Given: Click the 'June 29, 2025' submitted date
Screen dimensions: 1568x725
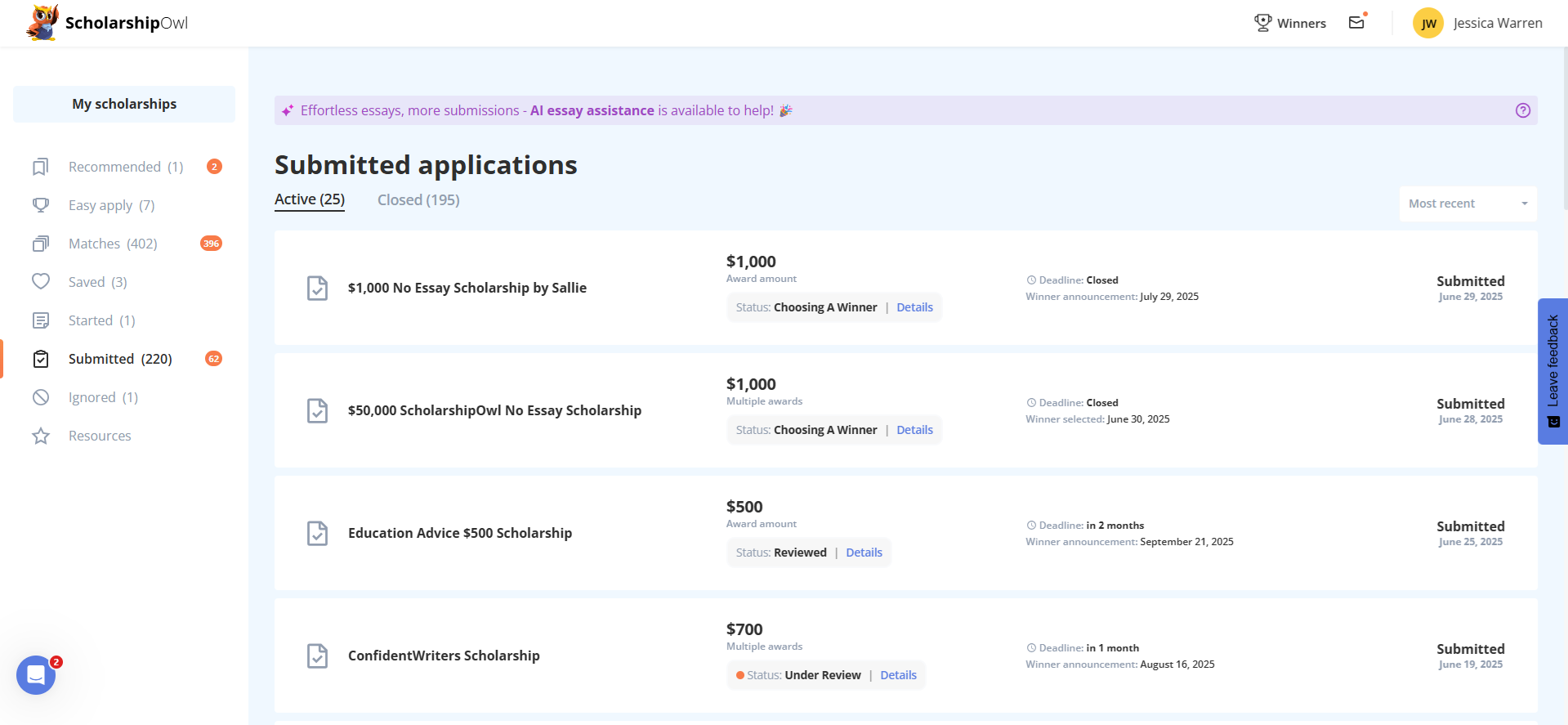Looking at the screenshot, I should coord(1471,297).
